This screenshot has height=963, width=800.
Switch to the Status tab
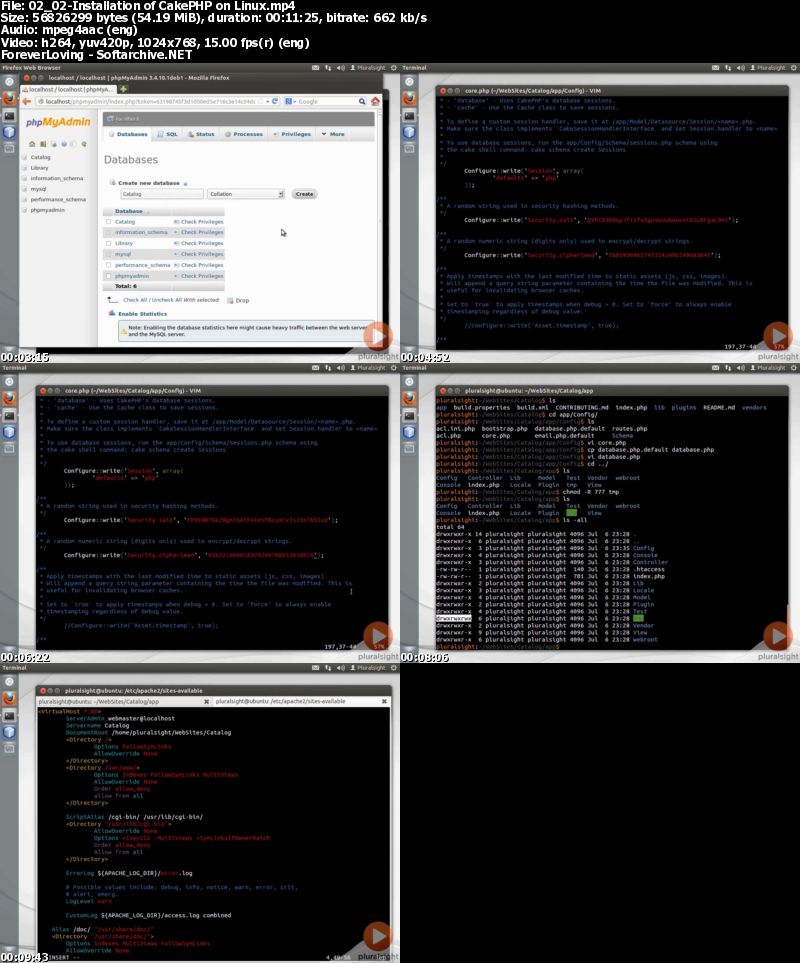click(201, 134)
